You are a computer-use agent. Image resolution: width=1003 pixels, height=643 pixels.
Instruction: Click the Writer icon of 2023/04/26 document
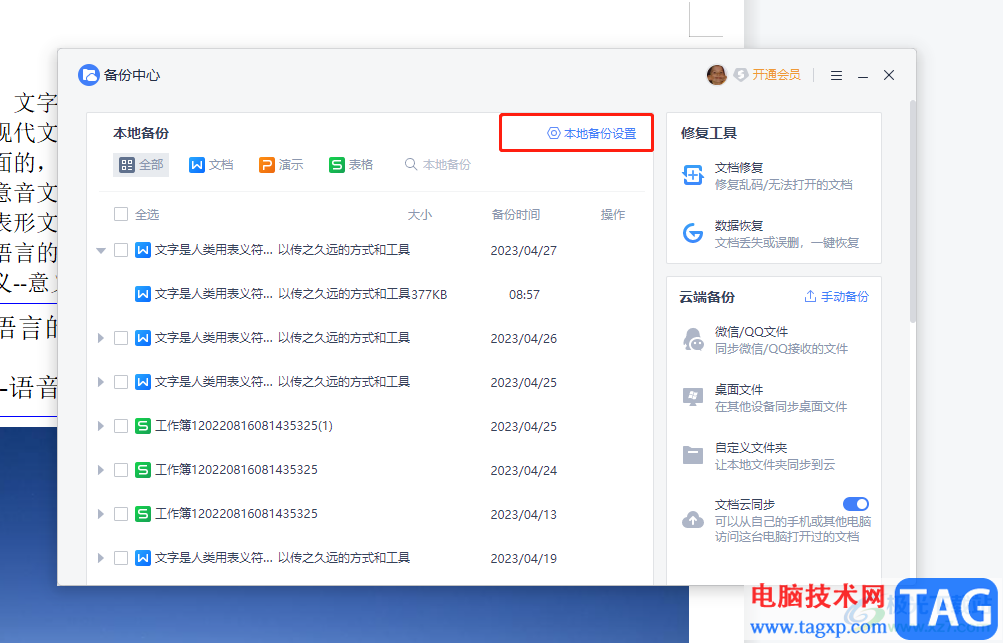[143, 338]
